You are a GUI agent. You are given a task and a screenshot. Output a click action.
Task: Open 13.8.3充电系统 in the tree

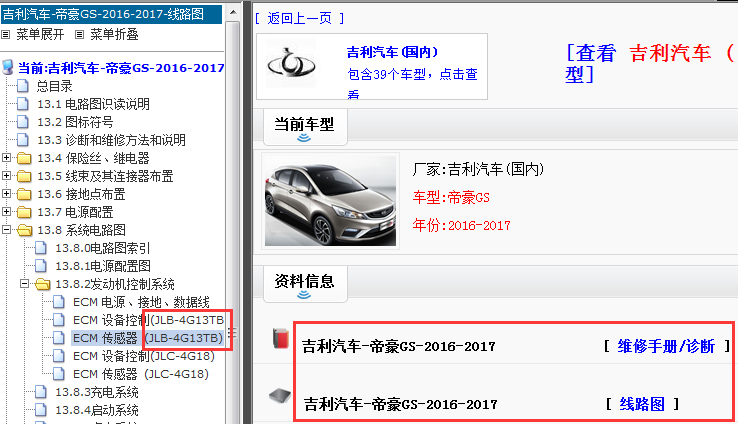[96, 392]
